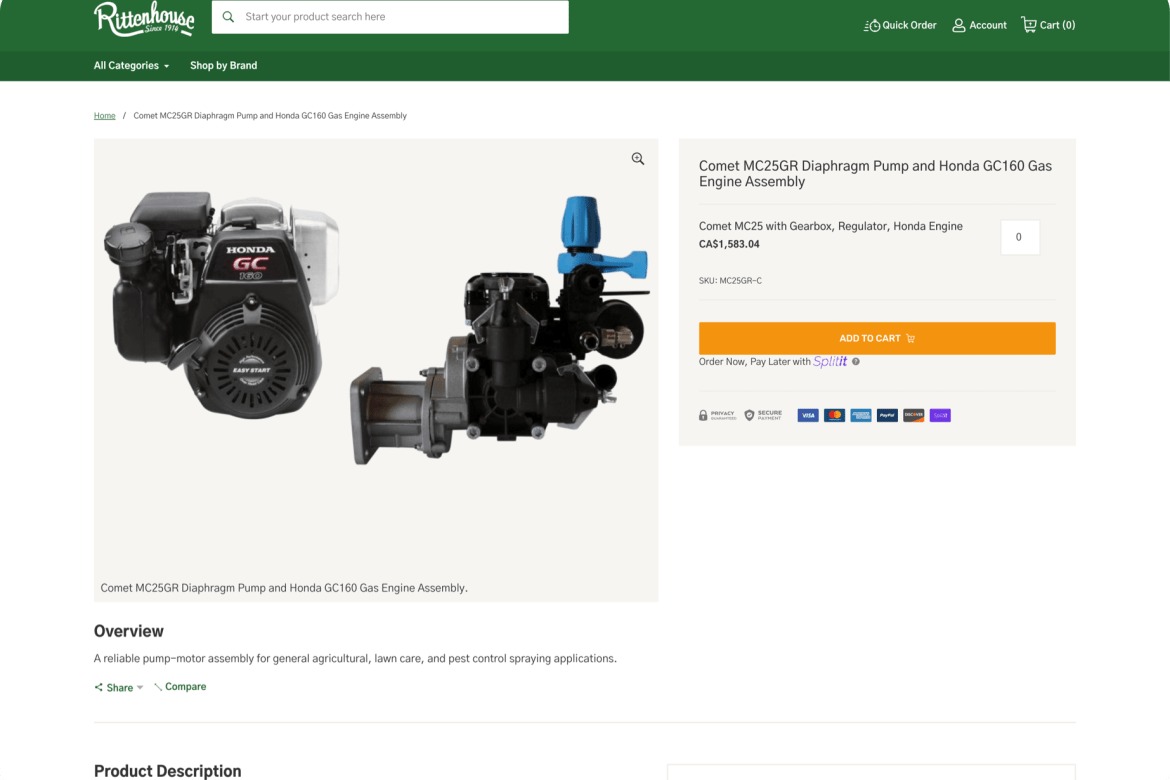Viewport: 1170px width, 780px height.
Task: Open Quick Order
Action: click(900, 25)
